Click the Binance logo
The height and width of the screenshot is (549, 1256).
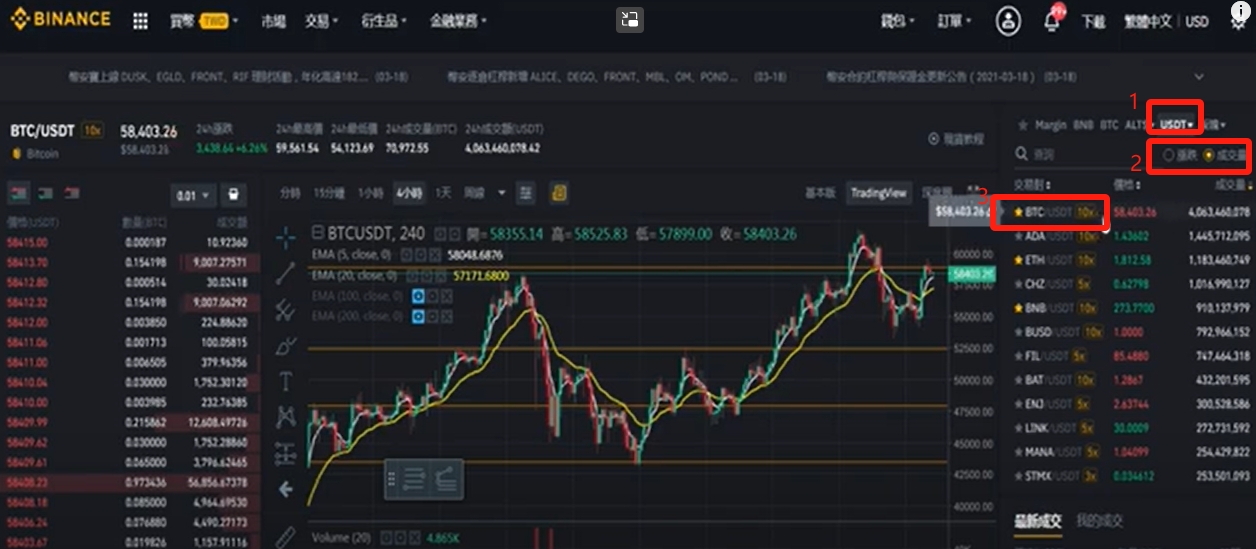(x=60, y=20)
